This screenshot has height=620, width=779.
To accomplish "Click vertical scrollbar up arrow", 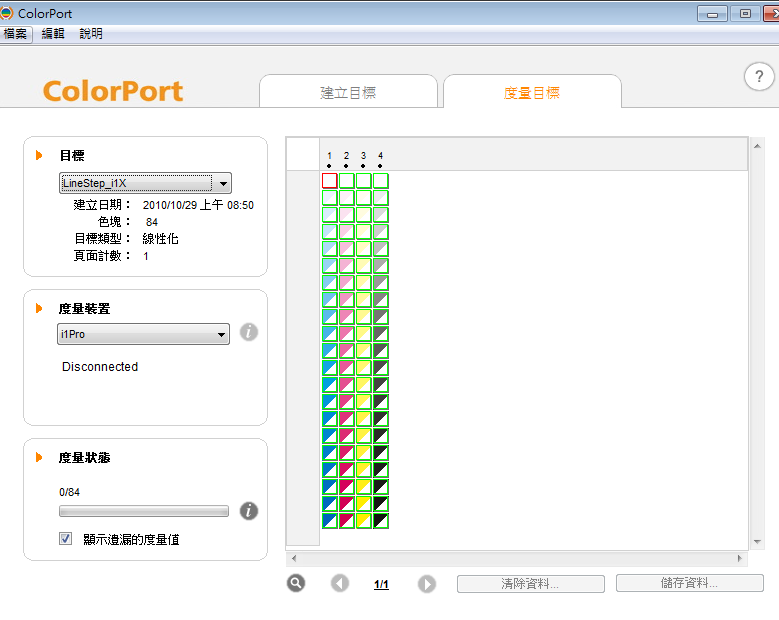I will [x=757, y=146].
